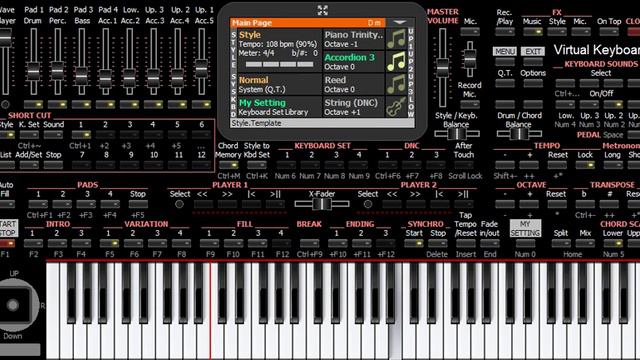Click the round Select button of Player 1

click(179, 204)
